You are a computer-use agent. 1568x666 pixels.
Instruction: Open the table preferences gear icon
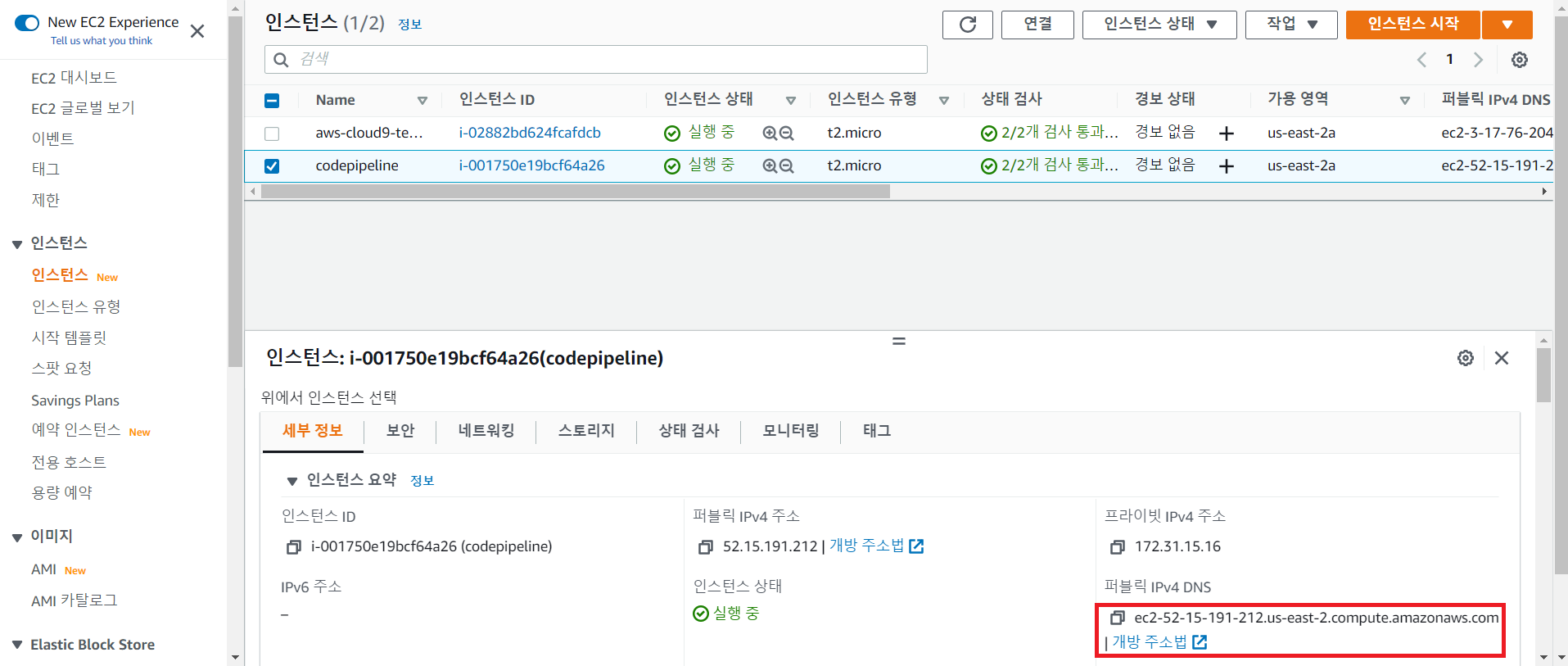(1520, 60)
